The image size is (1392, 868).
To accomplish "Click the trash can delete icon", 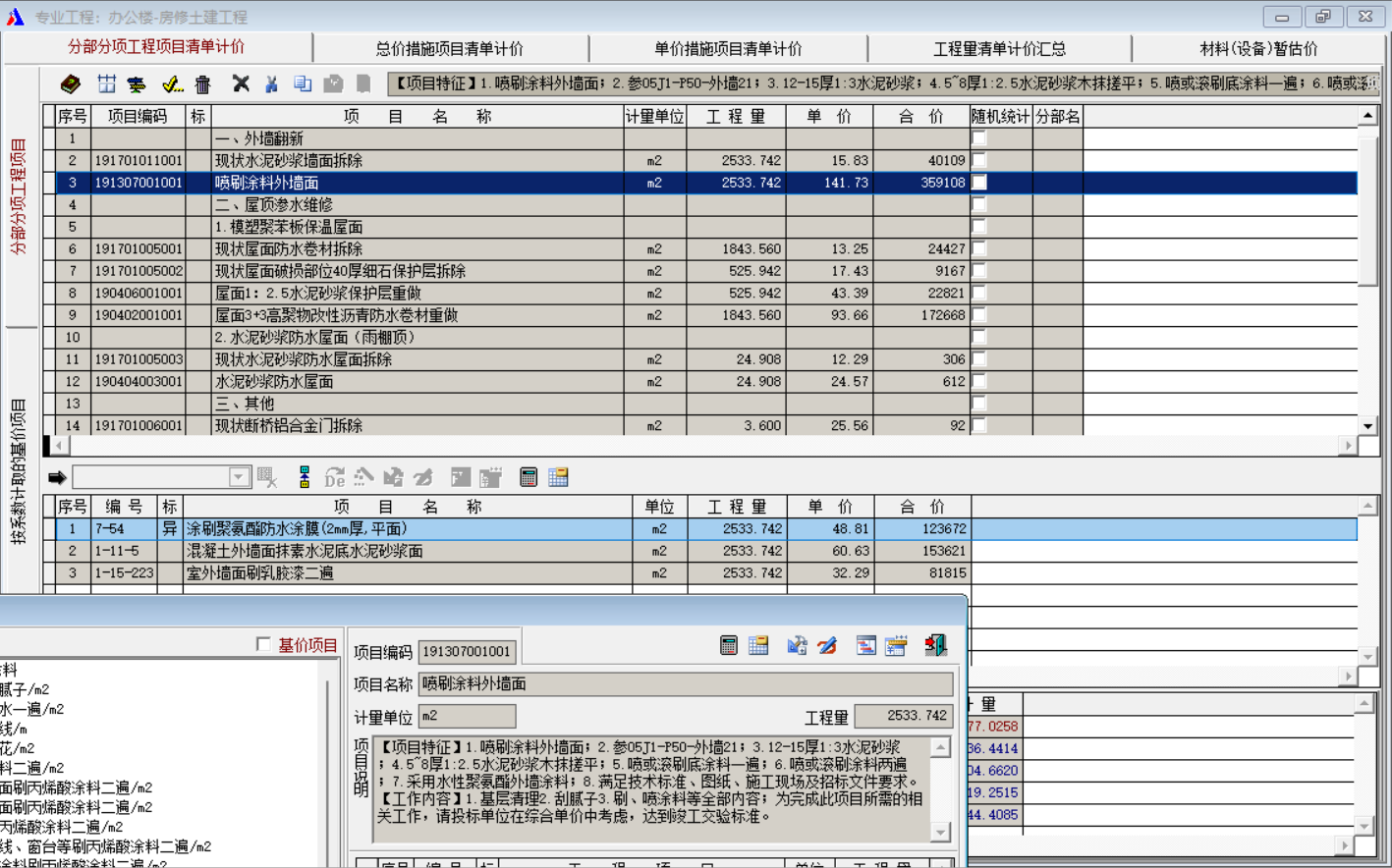I will pos(202,84).
